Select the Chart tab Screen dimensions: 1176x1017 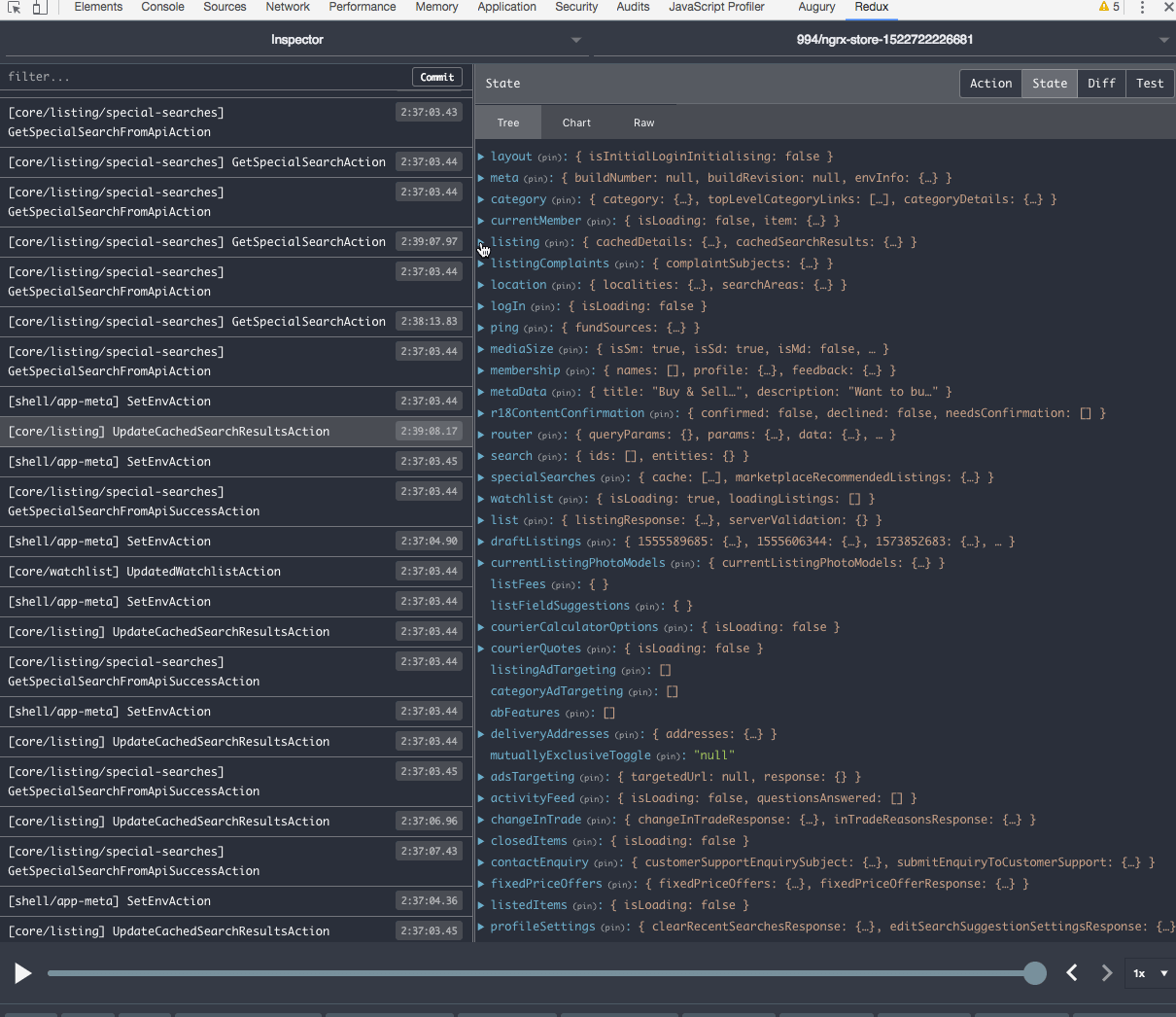[576, 123]
